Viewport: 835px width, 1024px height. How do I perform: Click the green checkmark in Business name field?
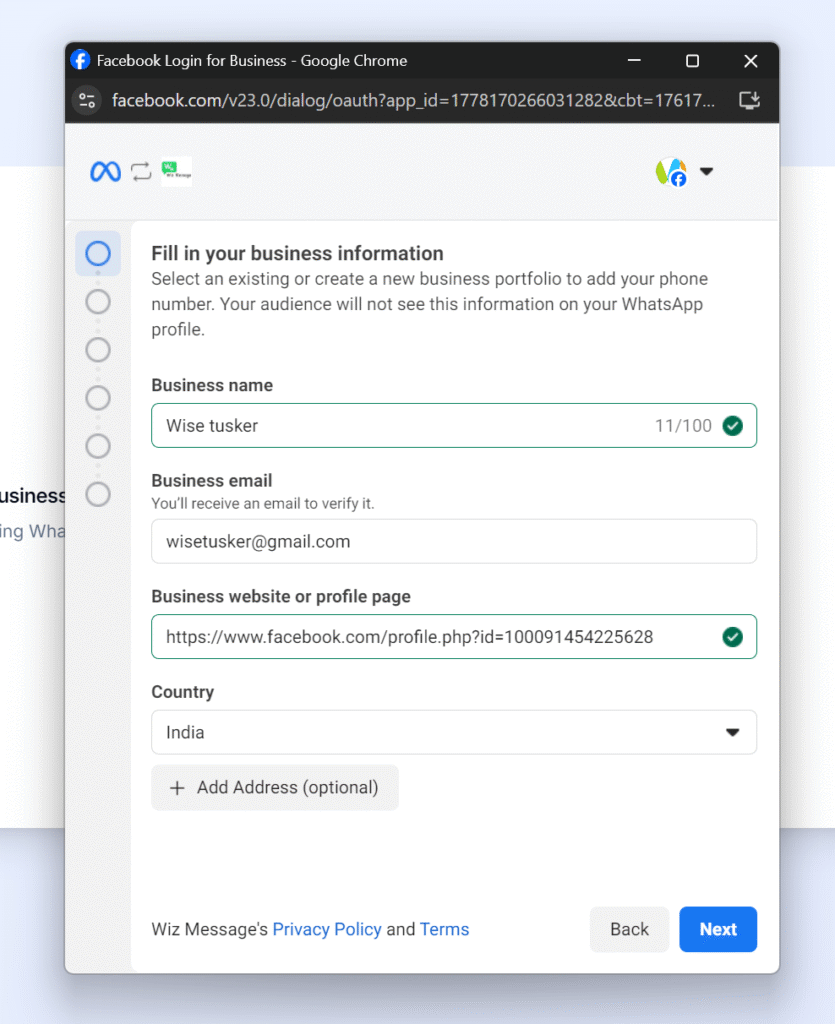point(733,426)
